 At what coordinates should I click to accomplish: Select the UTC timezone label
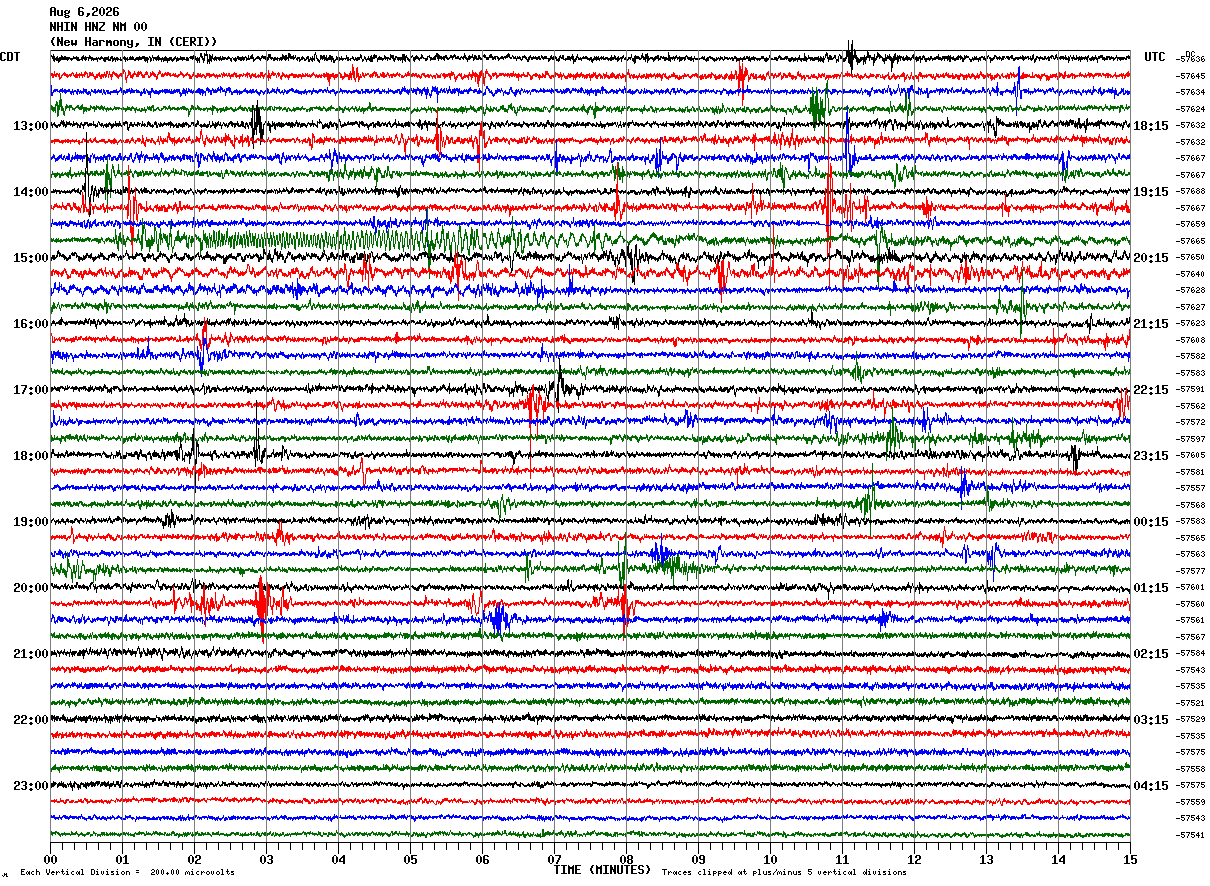click(x=1155, y=57)
